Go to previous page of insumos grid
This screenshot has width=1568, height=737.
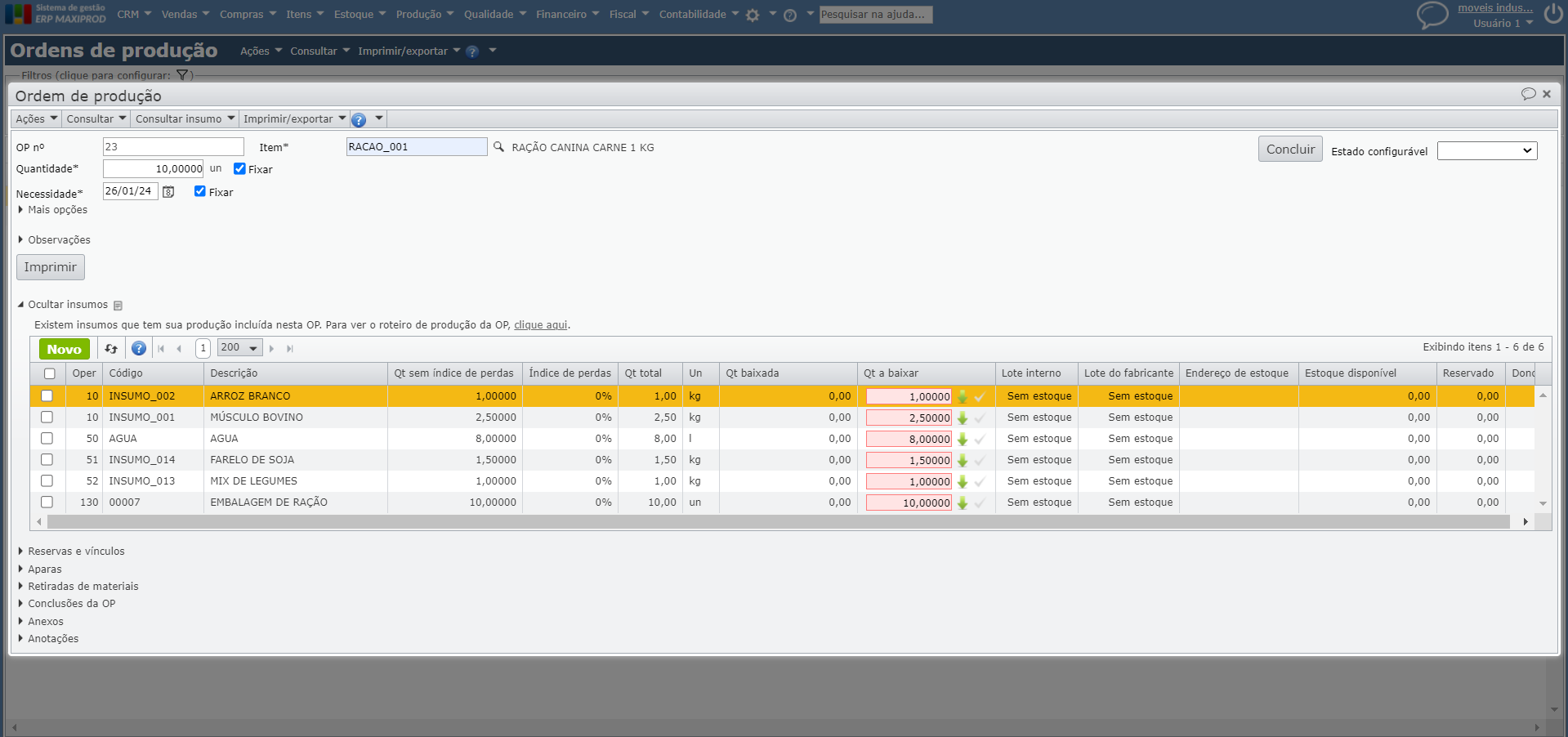click(x=179, y=349)
